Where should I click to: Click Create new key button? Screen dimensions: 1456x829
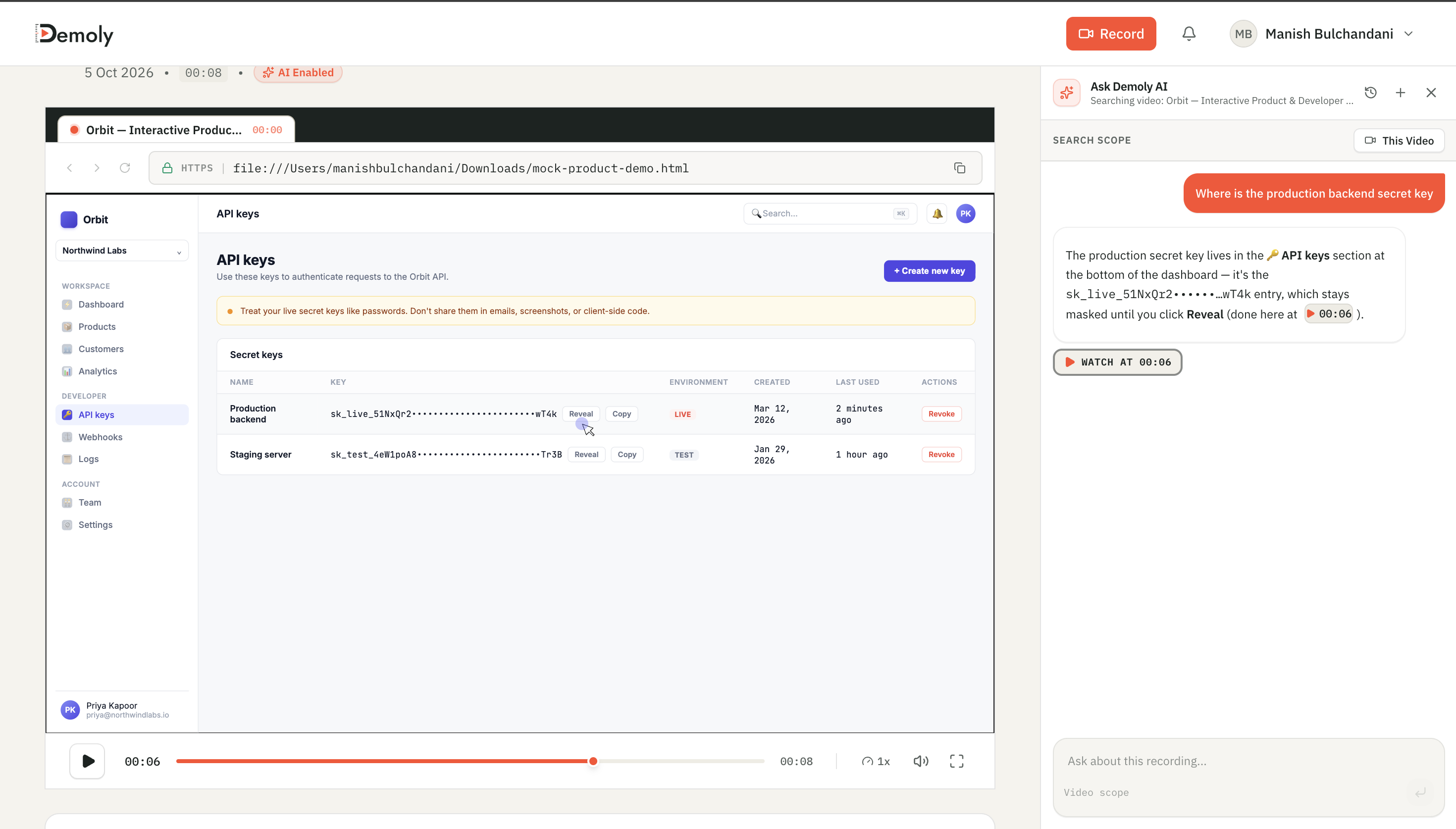click(x=929, y=271)
